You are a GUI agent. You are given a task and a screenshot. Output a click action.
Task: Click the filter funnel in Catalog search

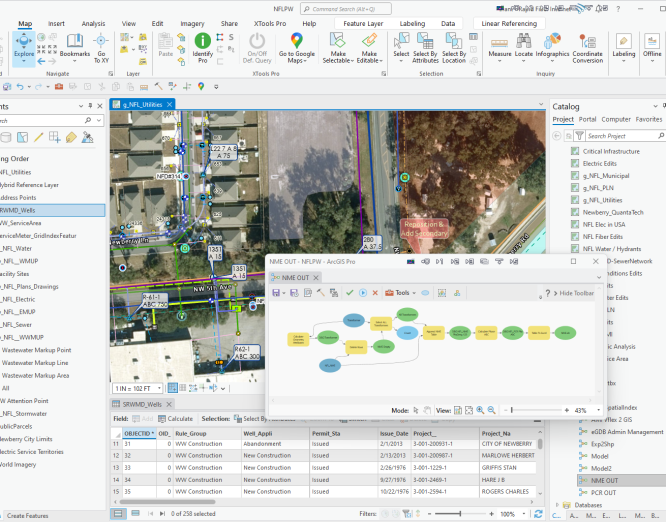(x=579, y=136)
